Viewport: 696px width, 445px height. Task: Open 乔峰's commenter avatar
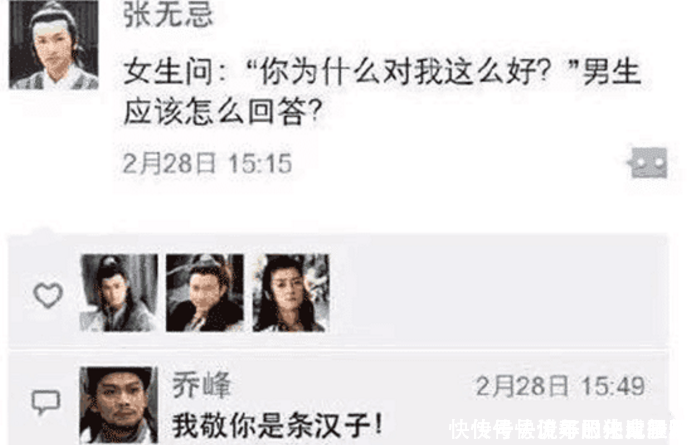(119, 405)
